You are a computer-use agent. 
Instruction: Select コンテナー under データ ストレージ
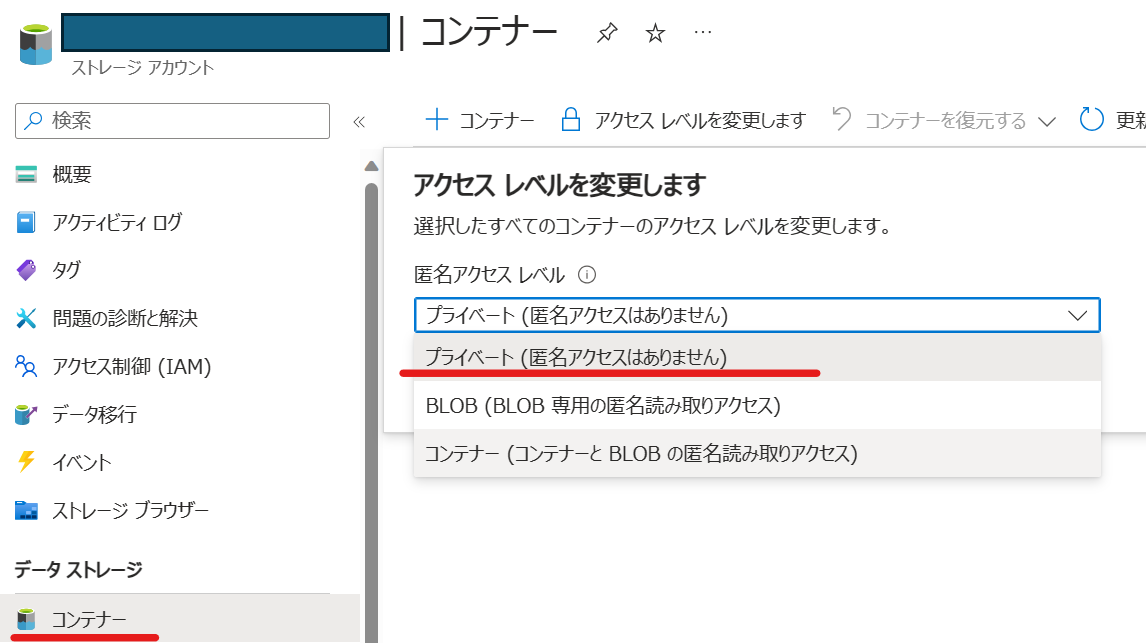point(180,619)
